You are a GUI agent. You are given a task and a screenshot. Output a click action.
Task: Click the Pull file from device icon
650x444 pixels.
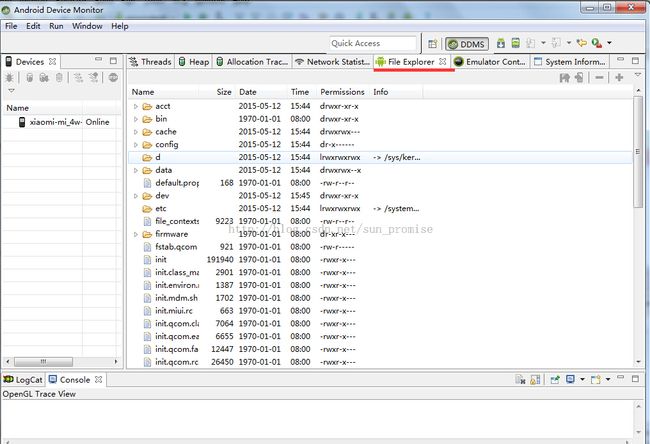pyautogui.click(x=564, y=78)
